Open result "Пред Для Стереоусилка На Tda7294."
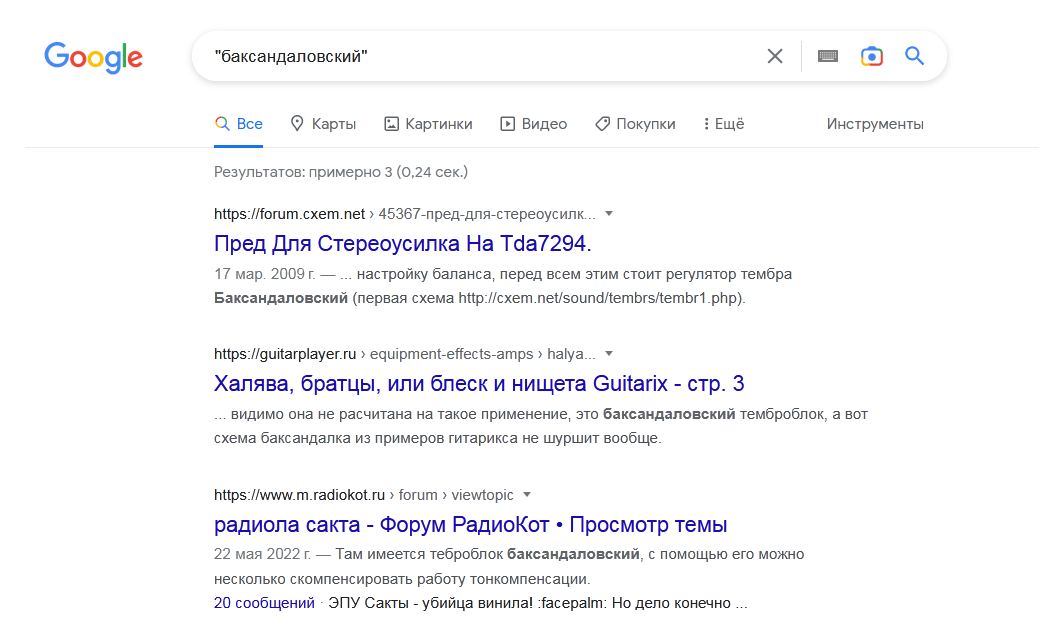This screenshot has height=636, width=1064. 402,244
